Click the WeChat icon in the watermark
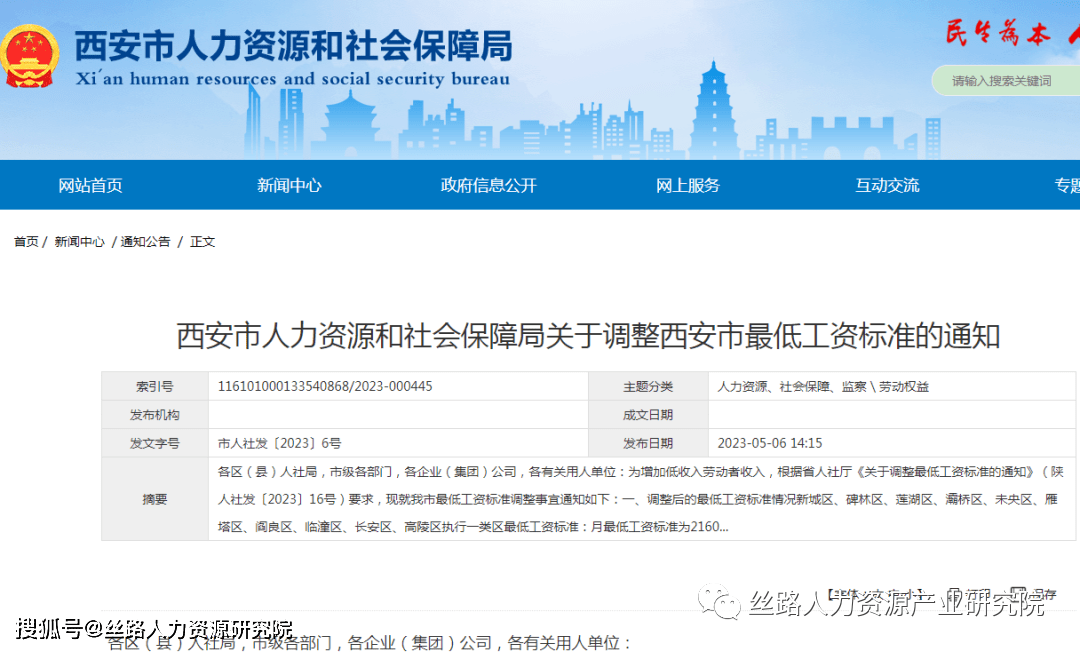The width and height of the screenshot is (1080, 652). coord(719,601)
